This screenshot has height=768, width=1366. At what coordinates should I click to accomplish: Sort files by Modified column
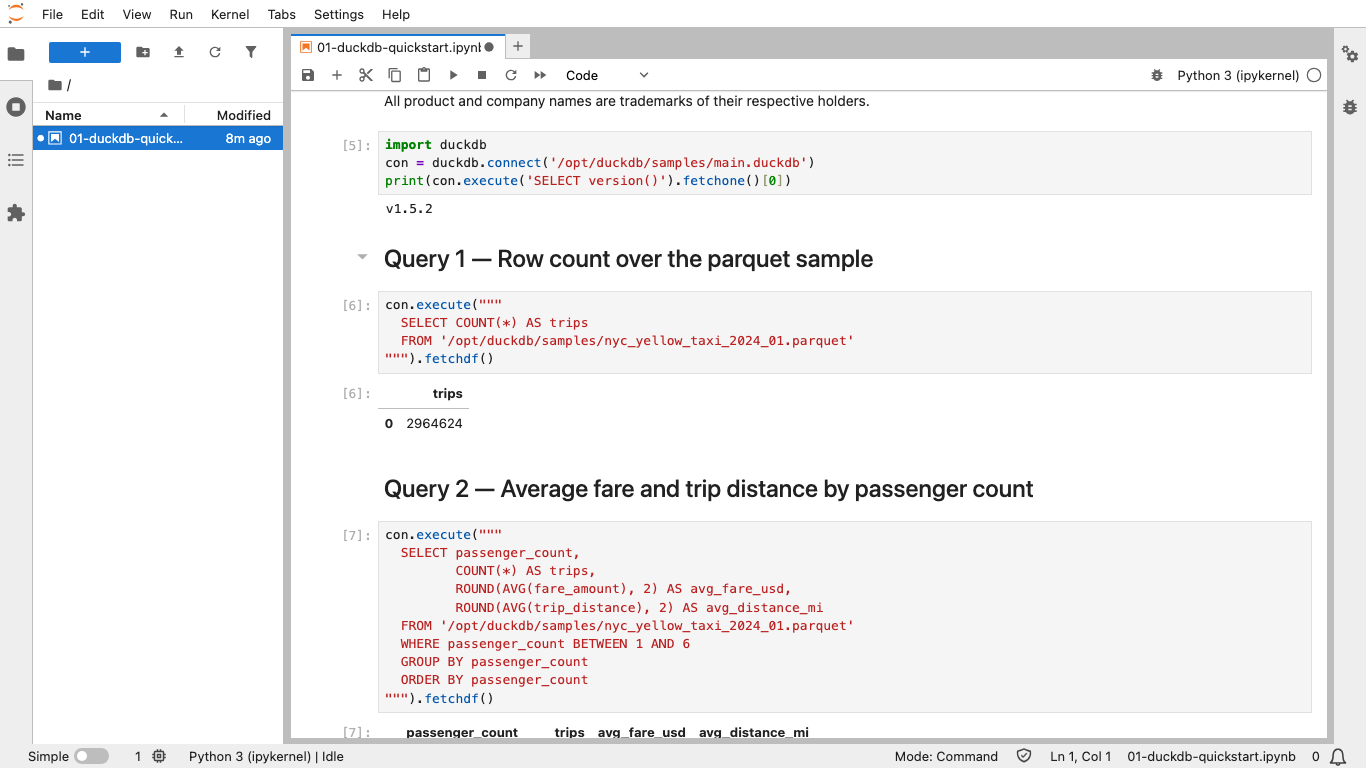pos(234,115)
